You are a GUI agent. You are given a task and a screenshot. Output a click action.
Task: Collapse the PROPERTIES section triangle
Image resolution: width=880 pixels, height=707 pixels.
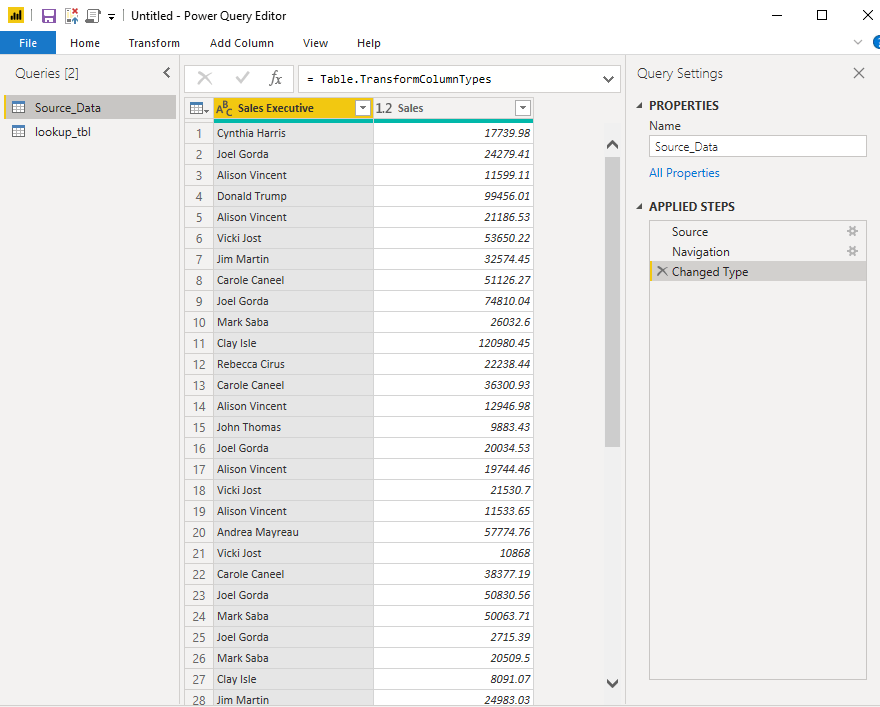coord(639,105)
